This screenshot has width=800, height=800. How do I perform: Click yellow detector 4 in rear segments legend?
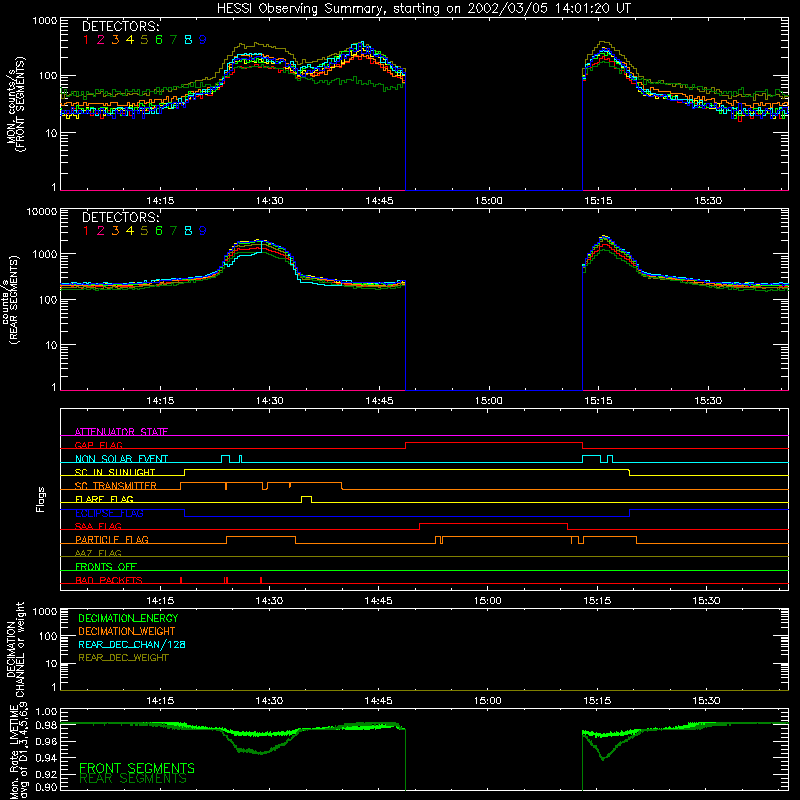point(130,231)
